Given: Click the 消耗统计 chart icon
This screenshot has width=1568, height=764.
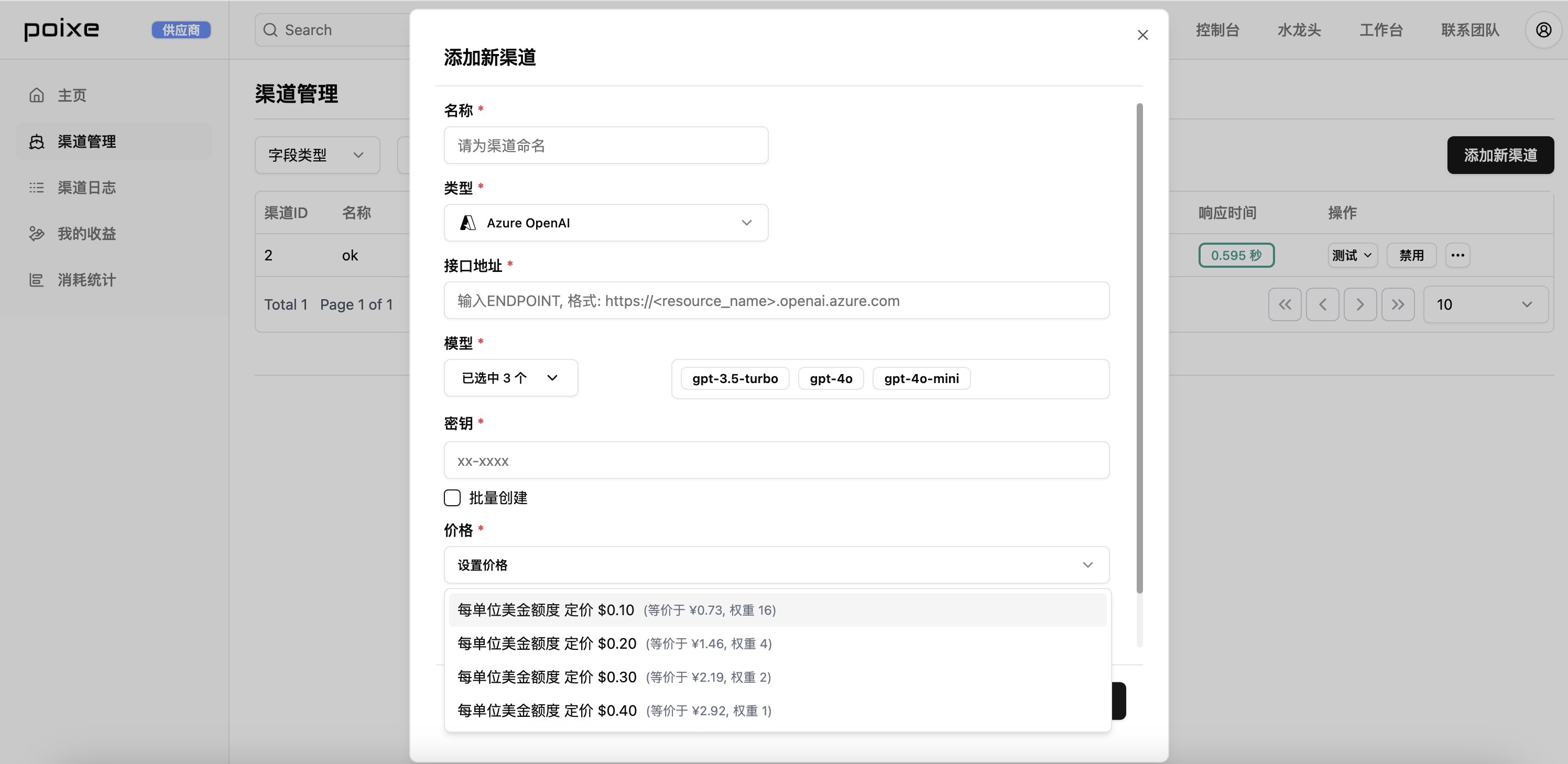Looking at the screenshot, I should pos(37,280).
